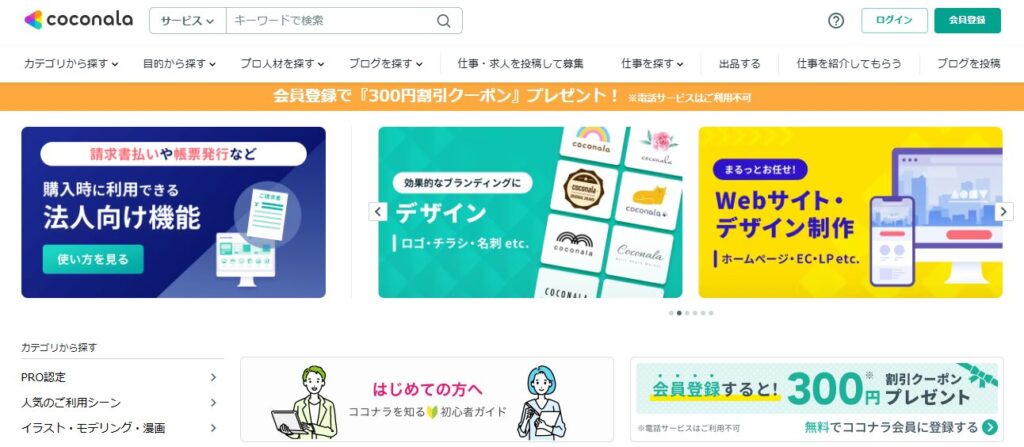Expand PRO認定 category chevron
This screenshot has width=1024, height=447.
click(x=213, y=377)
